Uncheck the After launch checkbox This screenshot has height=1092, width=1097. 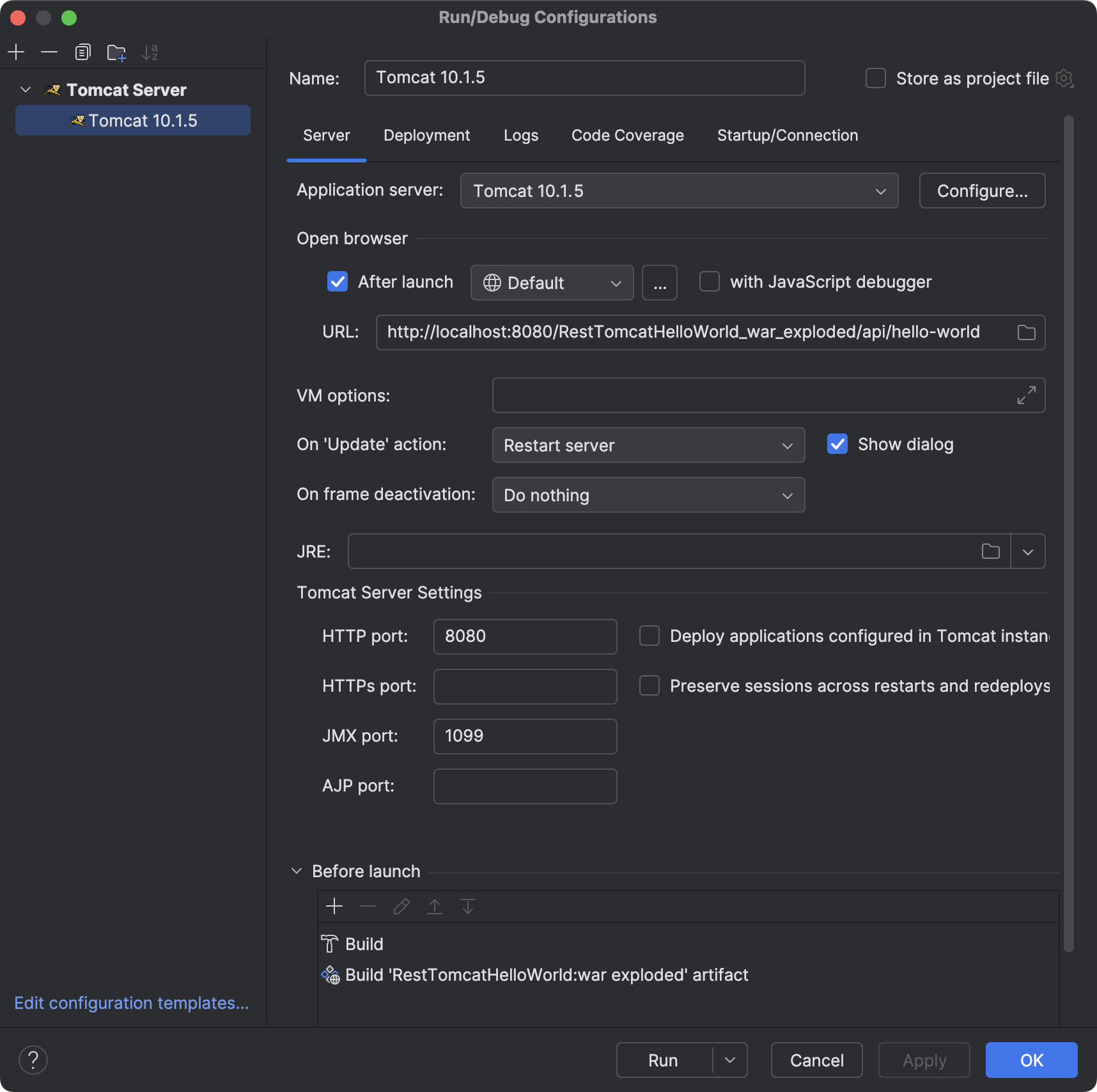338,281
